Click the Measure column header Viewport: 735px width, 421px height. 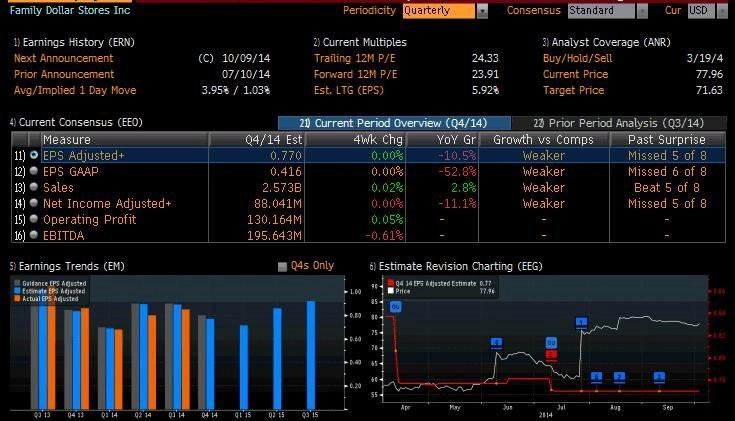[x=125, y=140]
